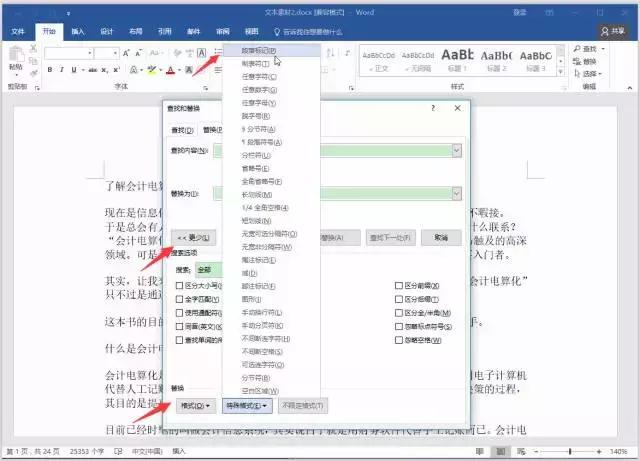Enable 区分大小写 (match case) checkbox
640x461 pixels.
179,285
